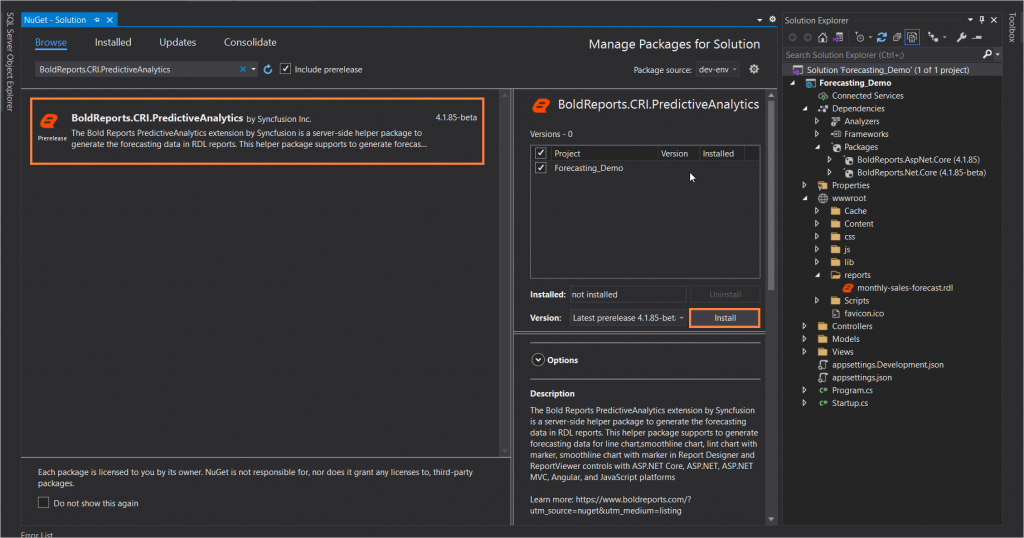This screenshot has width=1024, height=538.
Task: Open the Package source dev-env dropdown
Action: coord(717,69)
